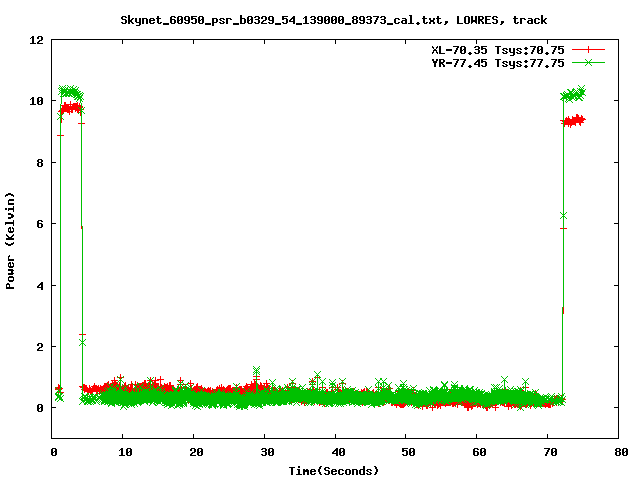Viewport: 640px width, 480px height.
Task: Click the Power (Kelvin) y-axis label
Action: 10,239
